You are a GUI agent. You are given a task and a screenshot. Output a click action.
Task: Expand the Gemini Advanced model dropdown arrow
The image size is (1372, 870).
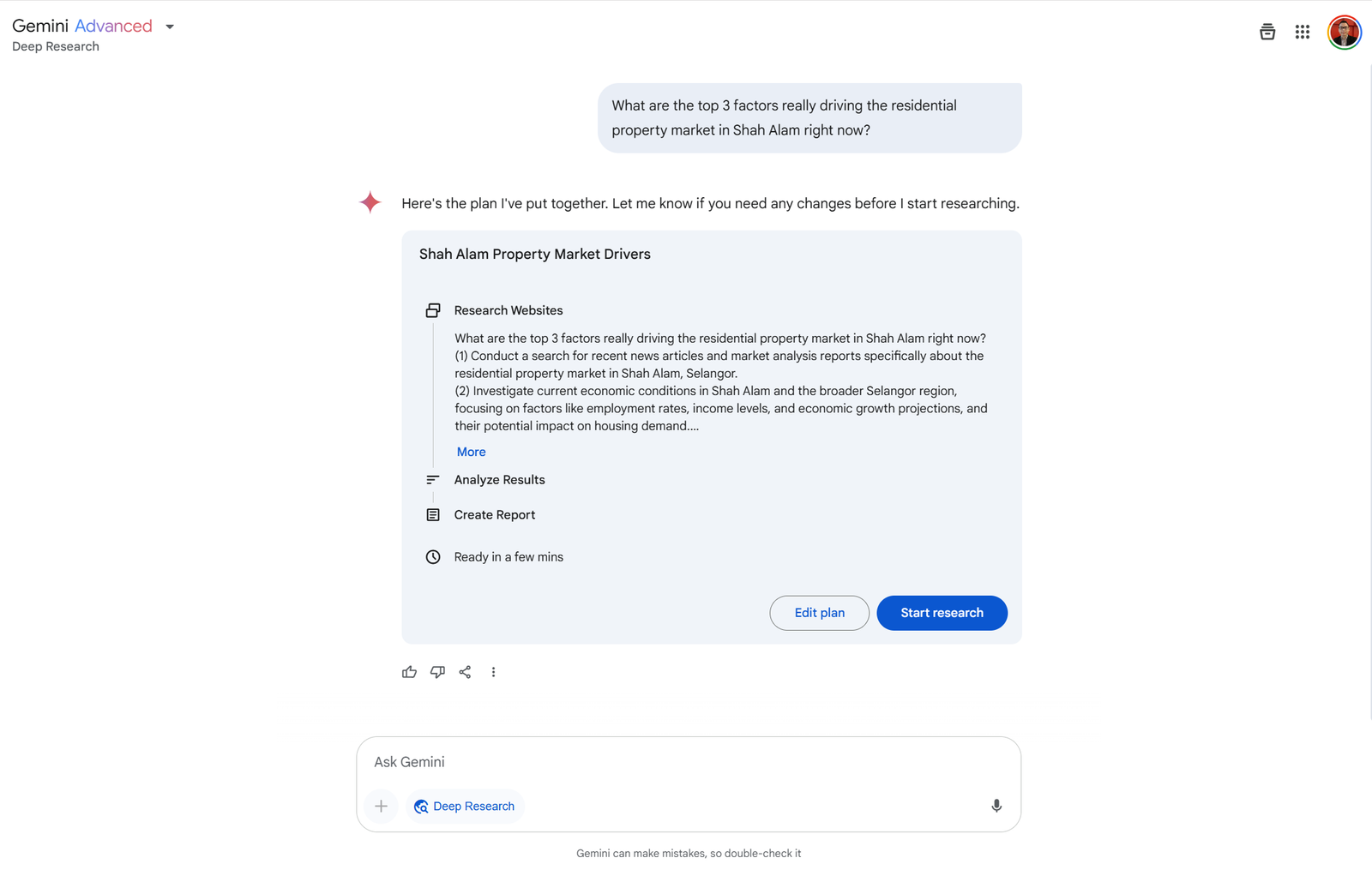point(170,27)
